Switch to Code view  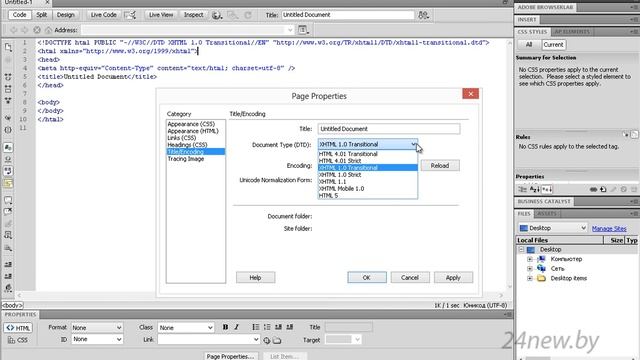tap(19, 15)
